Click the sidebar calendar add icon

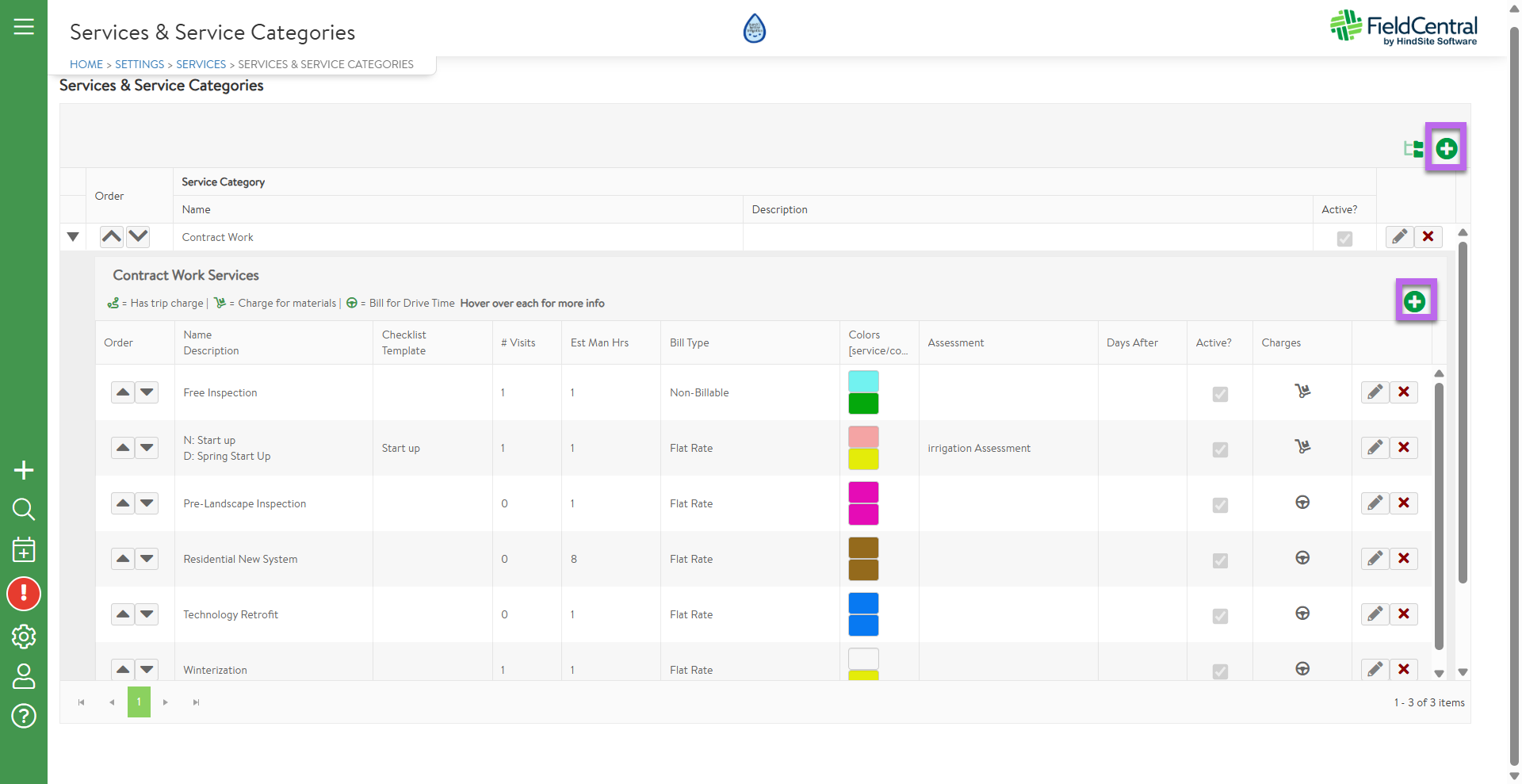pyautogui.click(x=24, y=549)
